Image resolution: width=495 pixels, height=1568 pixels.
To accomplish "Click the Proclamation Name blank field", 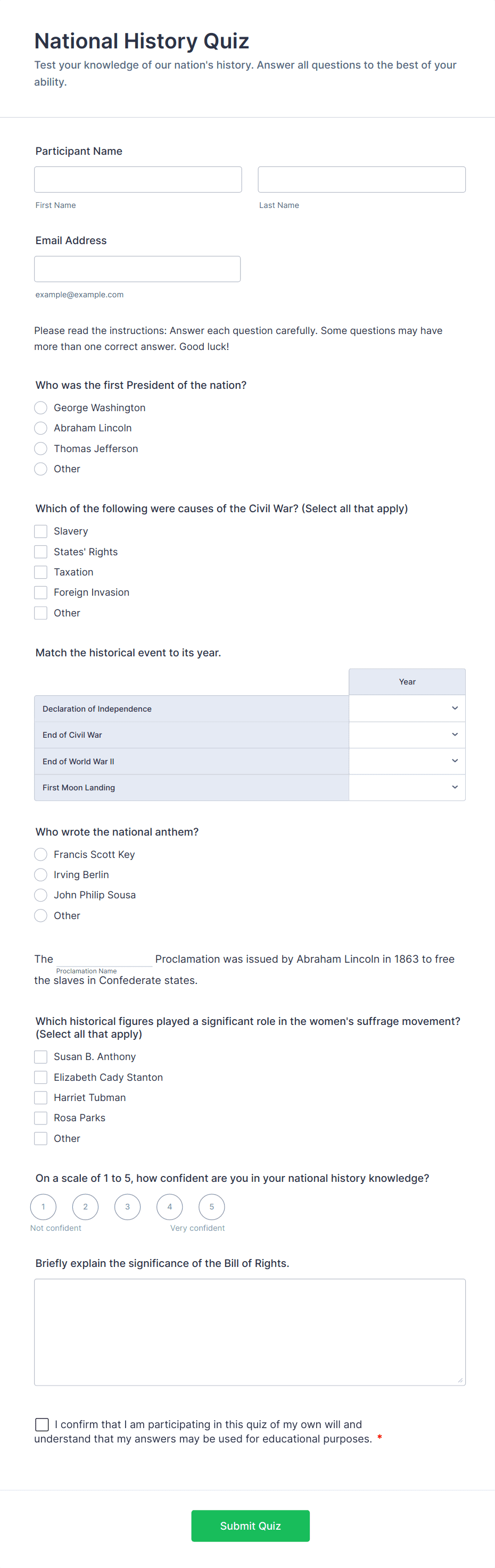I will pos(103,958).
